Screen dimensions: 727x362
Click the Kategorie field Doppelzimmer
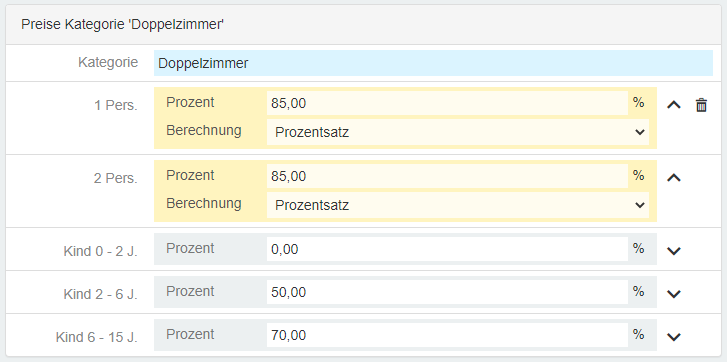click(x=433, y=63)
